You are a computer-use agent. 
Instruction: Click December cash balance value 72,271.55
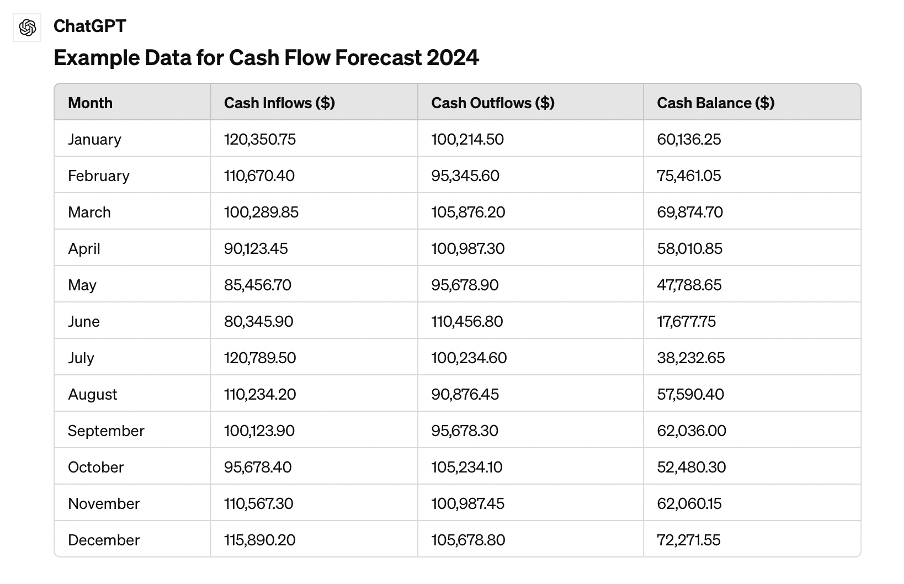pyautogui.click(x=689, y=540)
